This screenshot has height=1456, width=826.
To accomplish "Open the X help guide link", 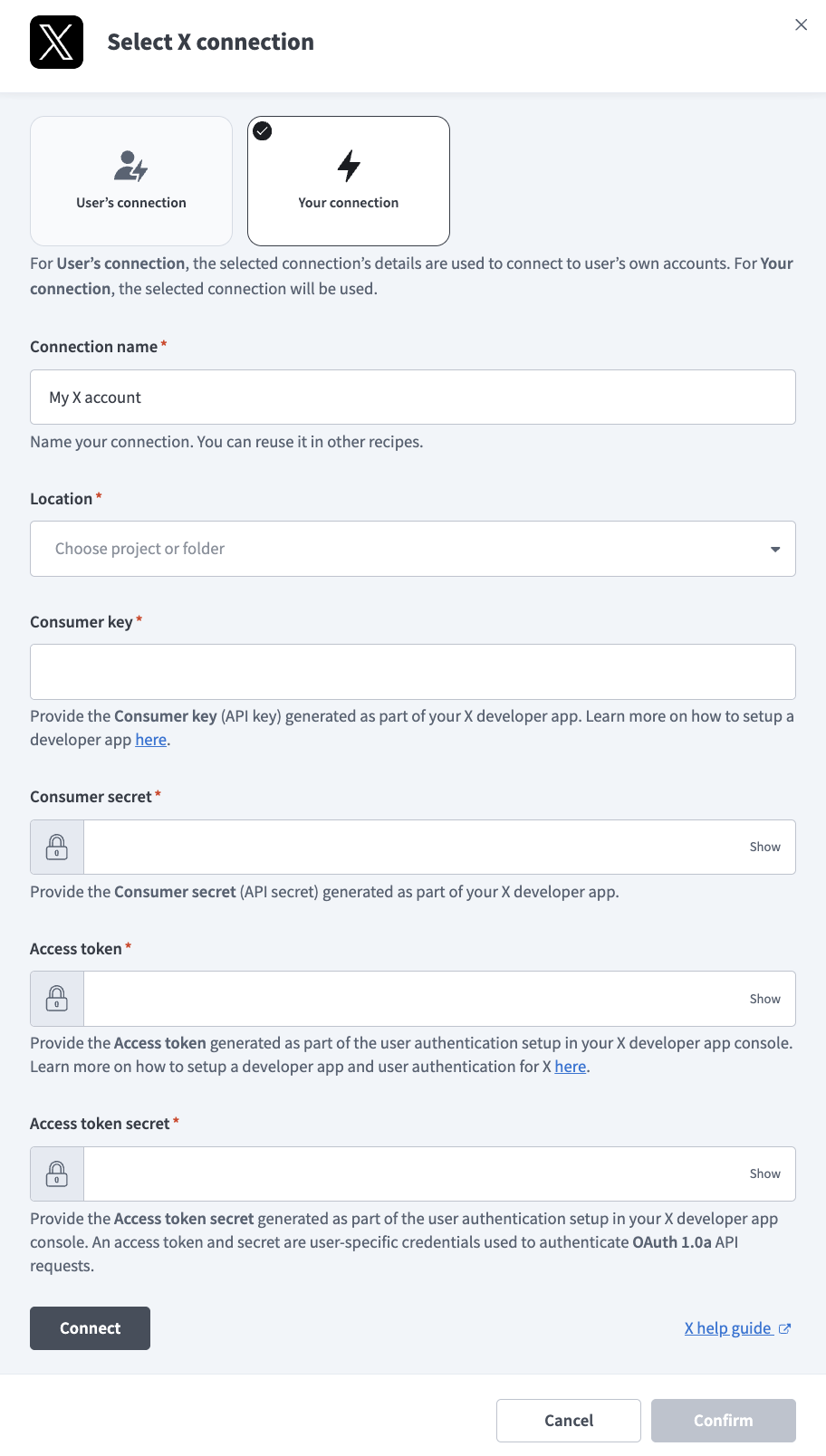I will tap(727, 1328).
